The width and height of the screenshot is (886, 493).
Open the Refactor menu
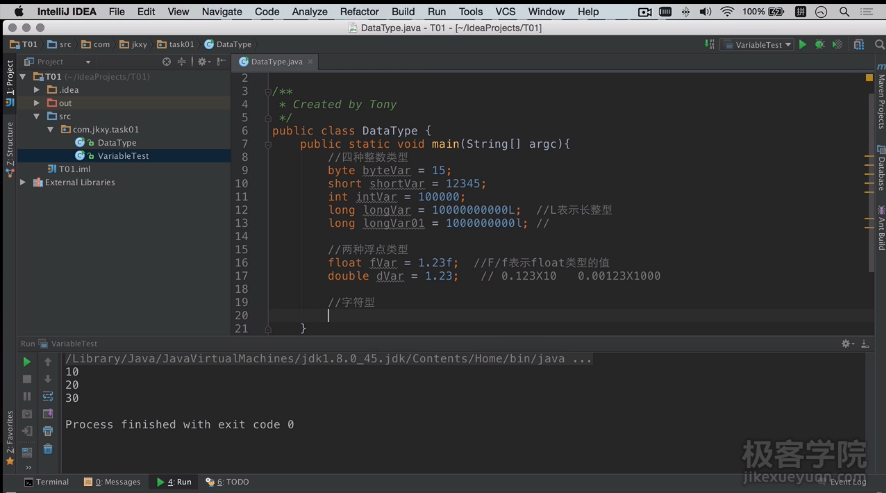(x=359, y=12)
